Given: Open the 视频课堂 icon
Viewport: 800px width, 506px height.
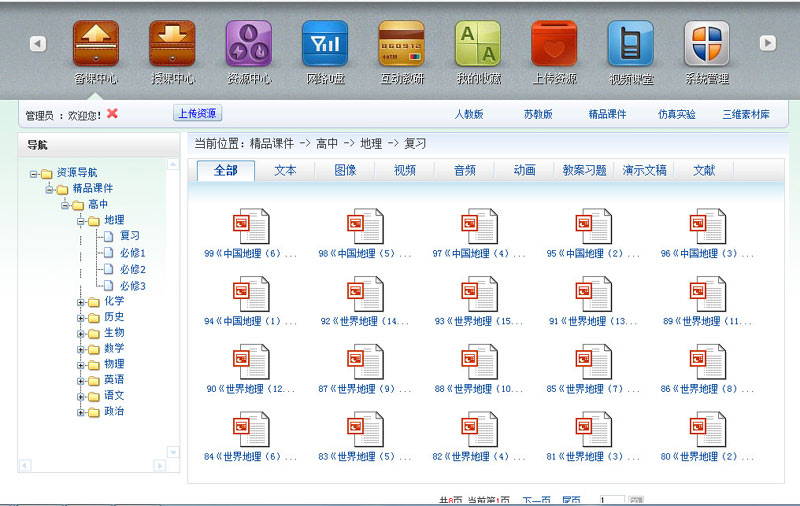Looking at the screenshot, I should click(x=631, y=44).
